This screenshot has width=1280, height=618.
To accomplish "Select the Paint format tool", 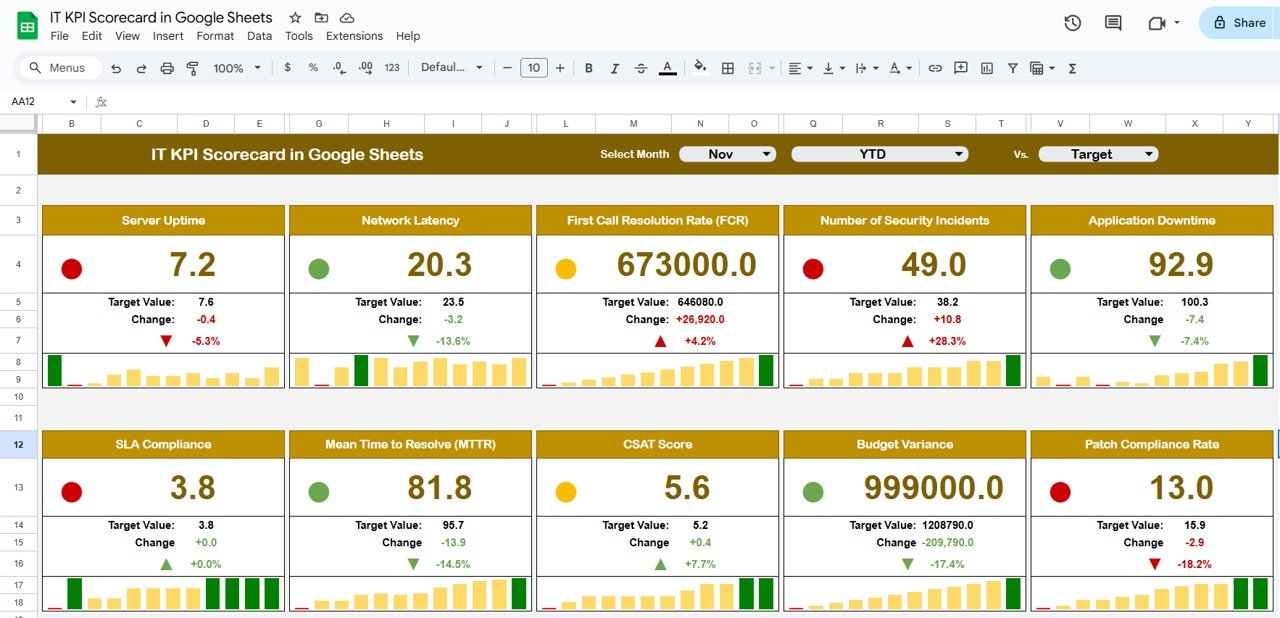I will click(x=192, y=68).
